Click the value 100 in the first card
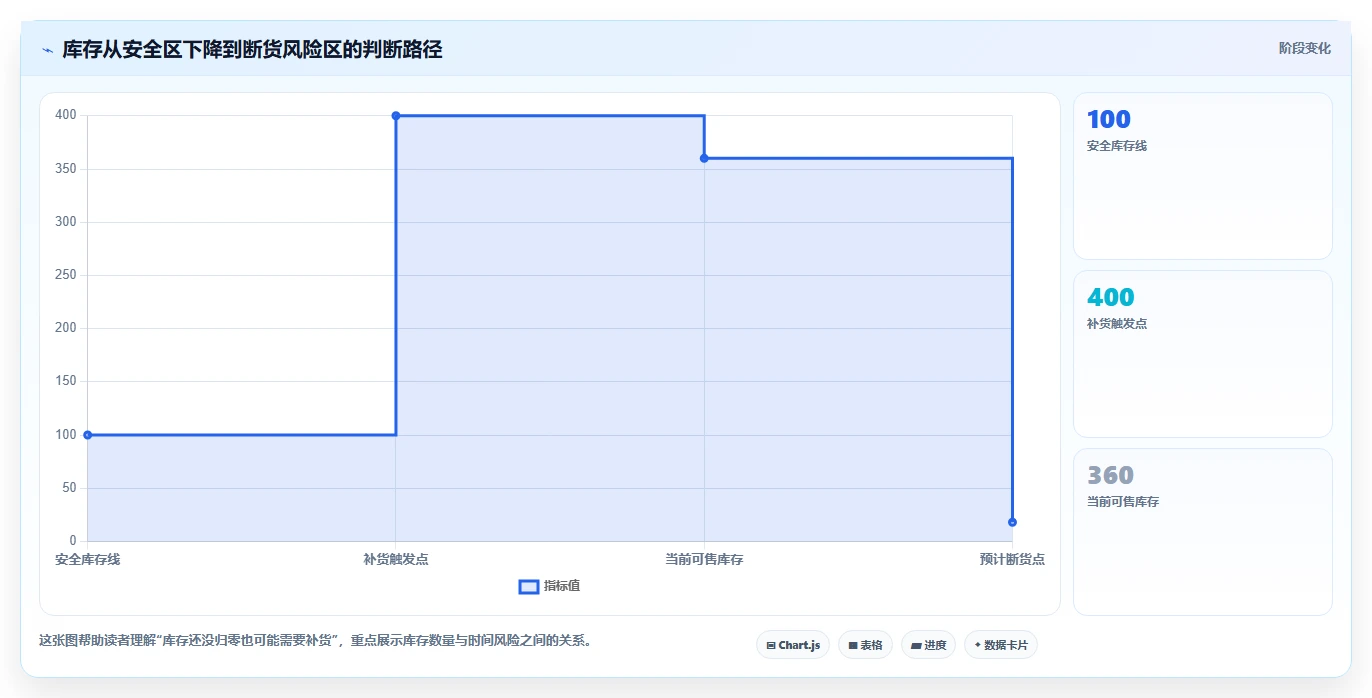The height and width of the screenshot is (698, 1372). click(x=1109, y=120)
